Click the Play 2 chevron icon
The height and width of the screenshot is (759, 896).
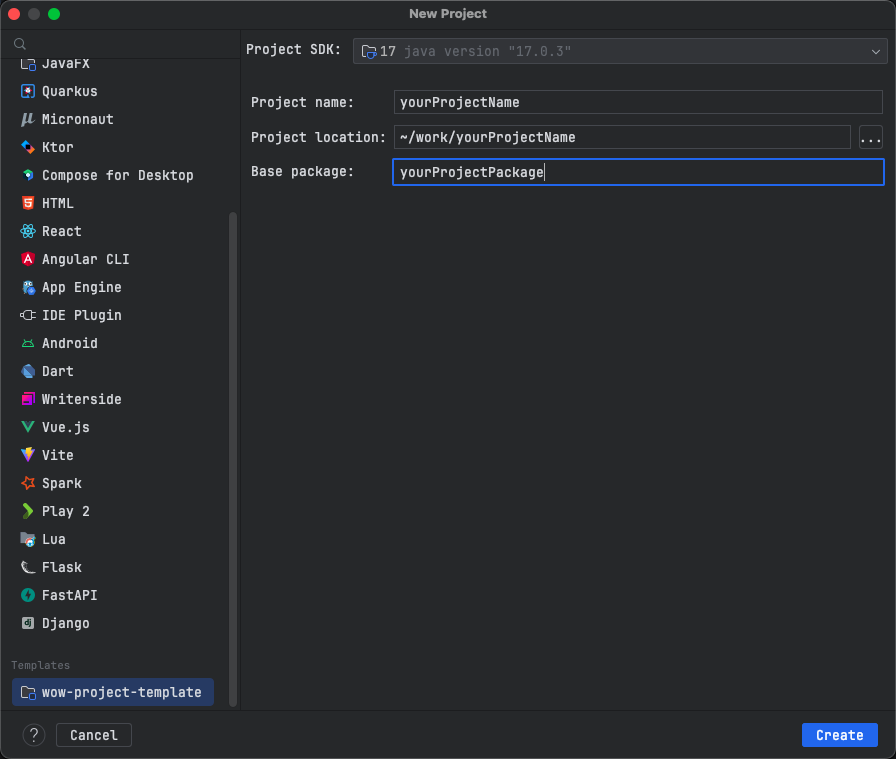click(x=27, y=512)
